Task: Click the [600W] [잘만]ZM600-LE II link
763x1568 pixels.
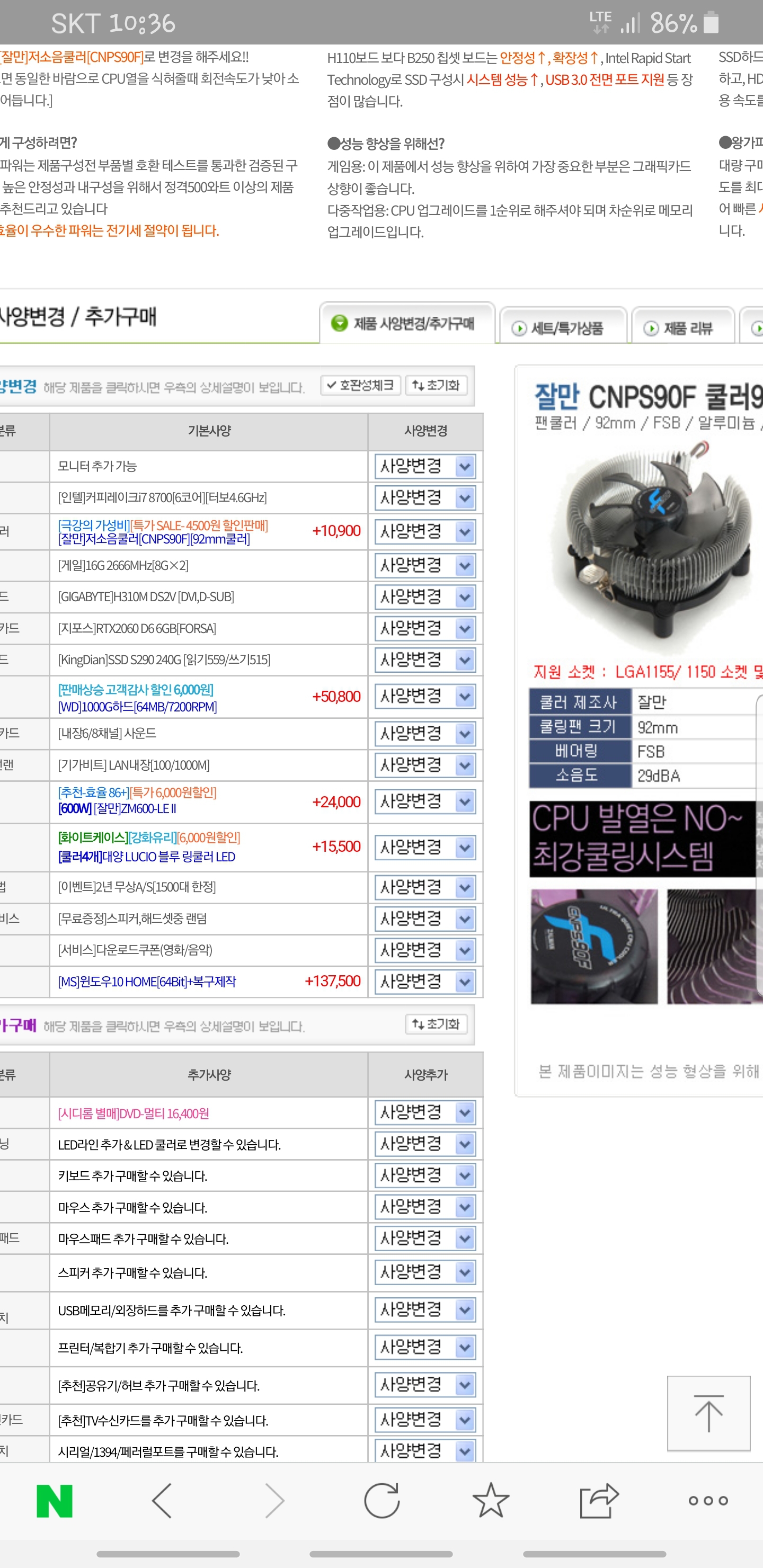Action: click(x=117, y=809)
